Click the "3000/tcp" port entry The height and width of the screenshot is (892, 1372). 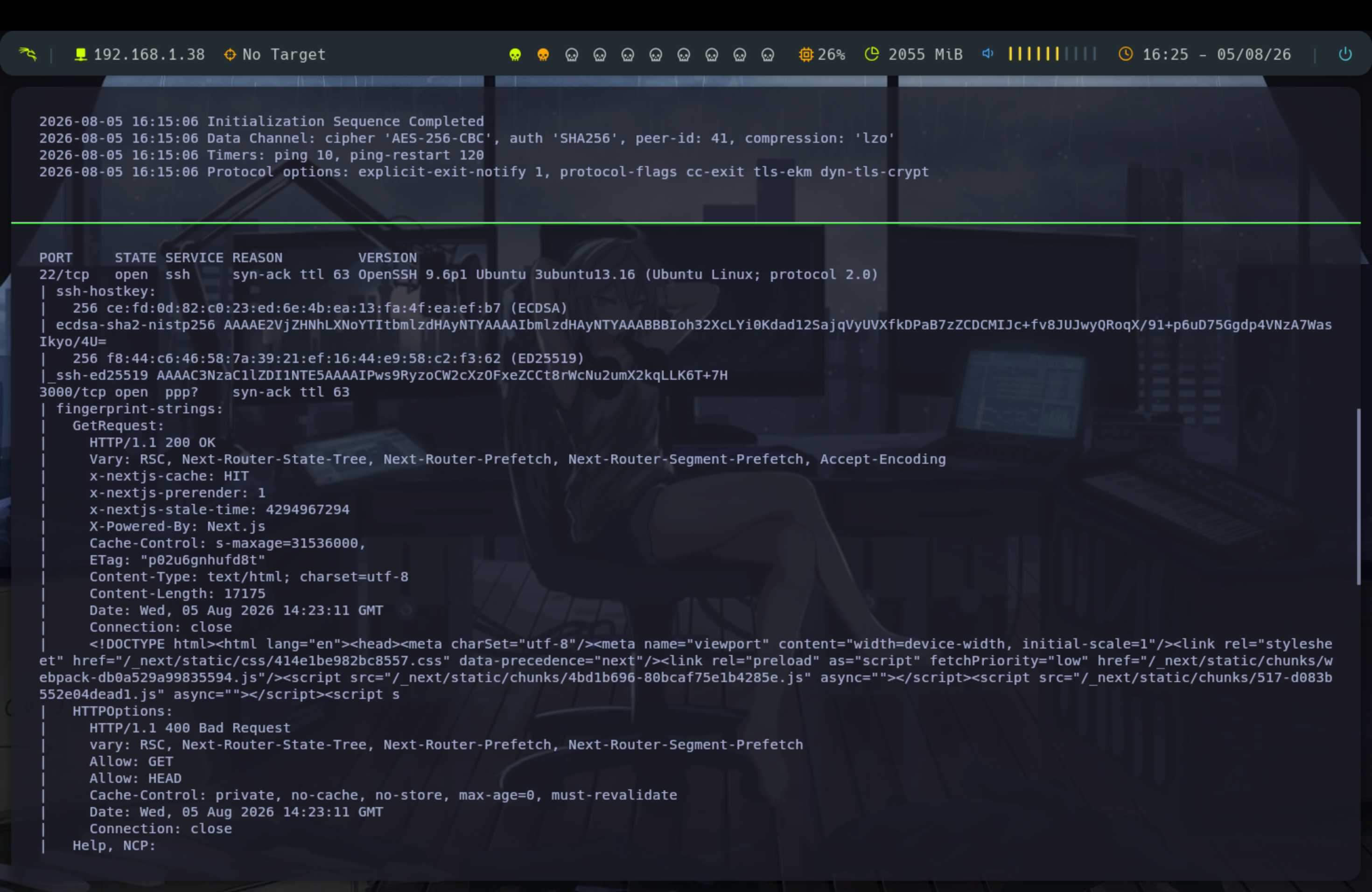click(x=73, y=392)
